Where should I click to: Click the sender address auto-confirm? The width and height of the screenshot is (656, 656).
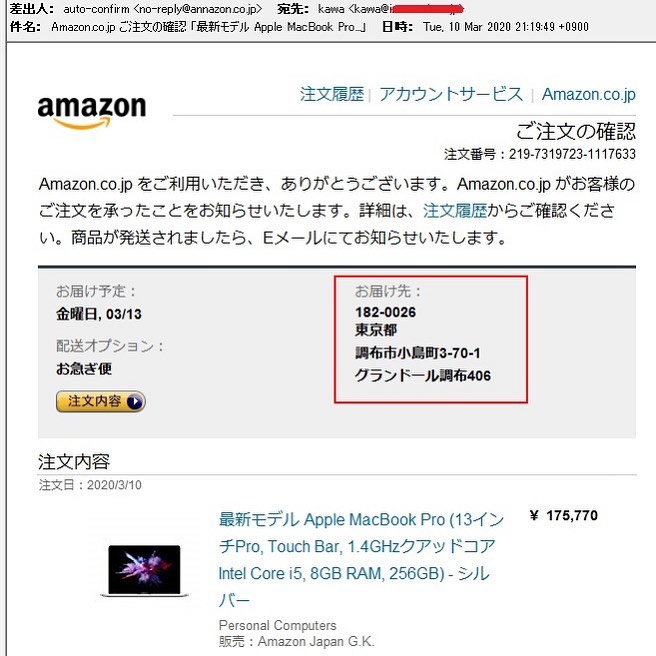pos(162,9)
